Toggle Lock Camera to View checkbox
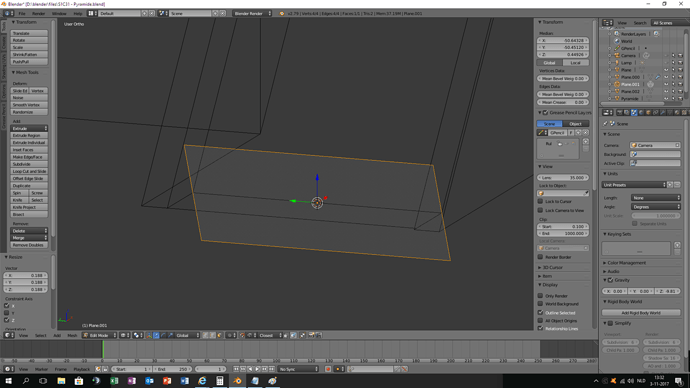The image size is (690, 388). [x=540, y=210]
